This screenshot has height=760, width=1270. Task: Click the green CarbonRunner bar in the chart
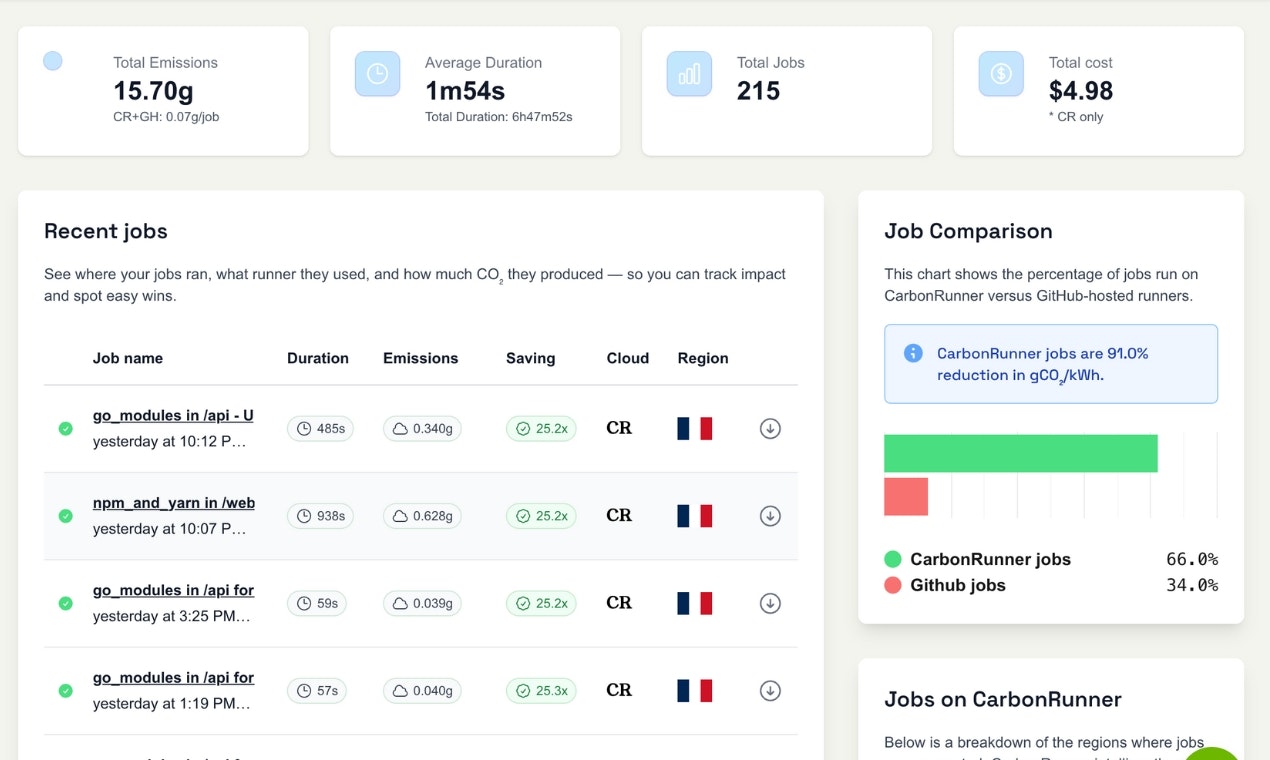point(1021,453)
